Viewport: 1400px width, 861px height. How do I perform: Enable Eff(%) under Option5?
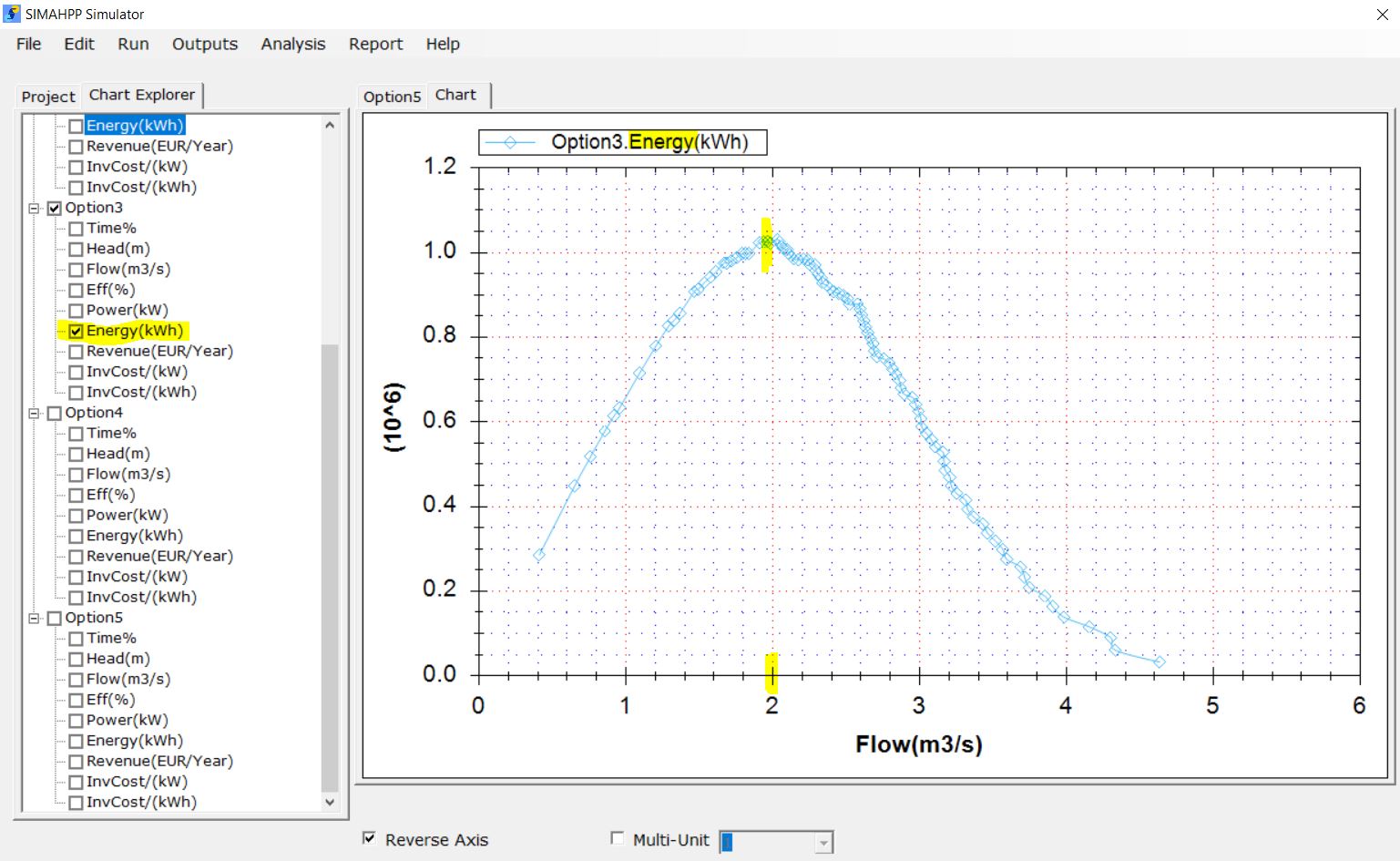pyautogui.click(x=77, y=701)
